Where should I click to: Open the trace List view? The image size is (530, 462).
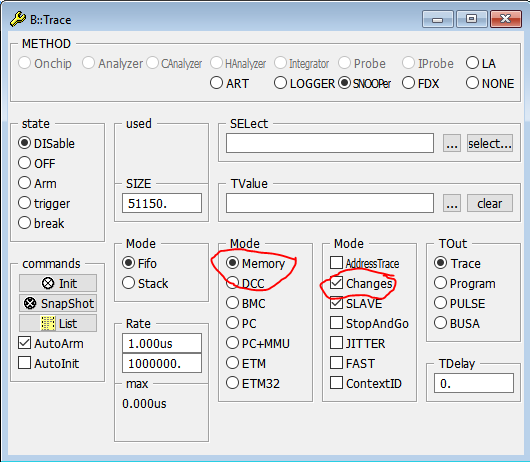(58, 323)
